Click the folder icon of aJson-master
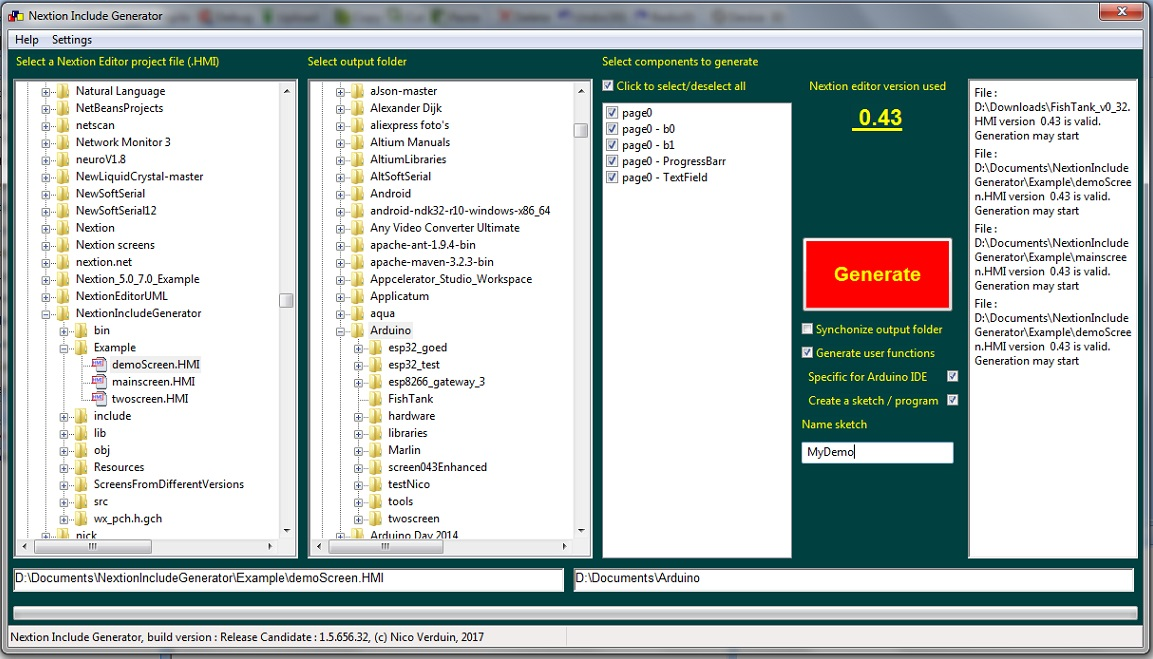This screenshot has height=659, width=1153. (x=357, y=91)
